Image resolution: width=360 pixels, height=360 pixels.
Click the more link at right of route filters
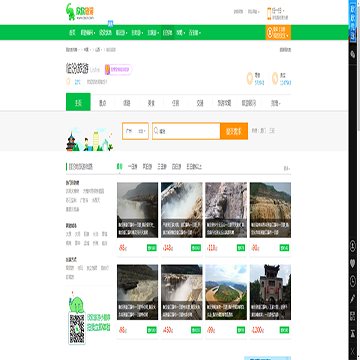[x=286, y=169]
